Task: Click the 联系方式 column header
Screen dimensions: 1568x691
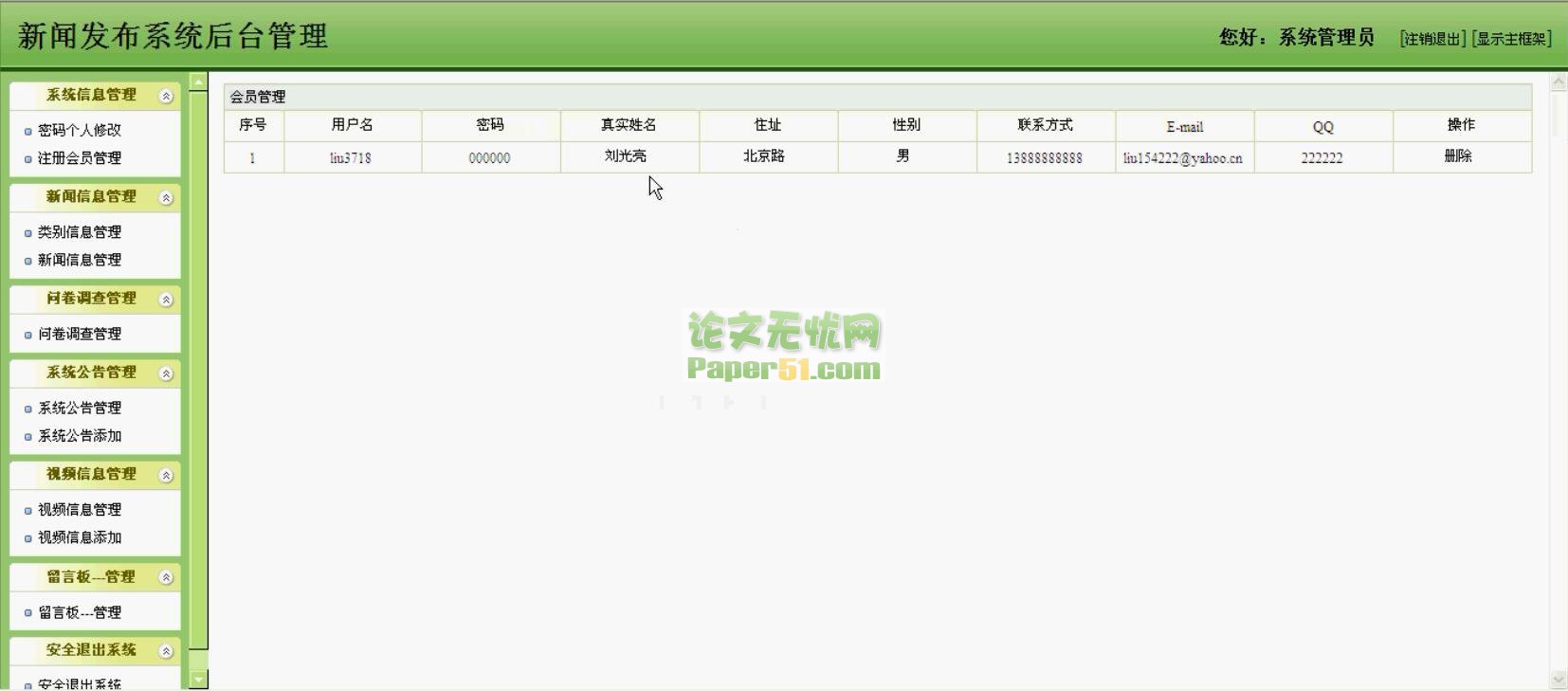Action: coord(1046,125)
